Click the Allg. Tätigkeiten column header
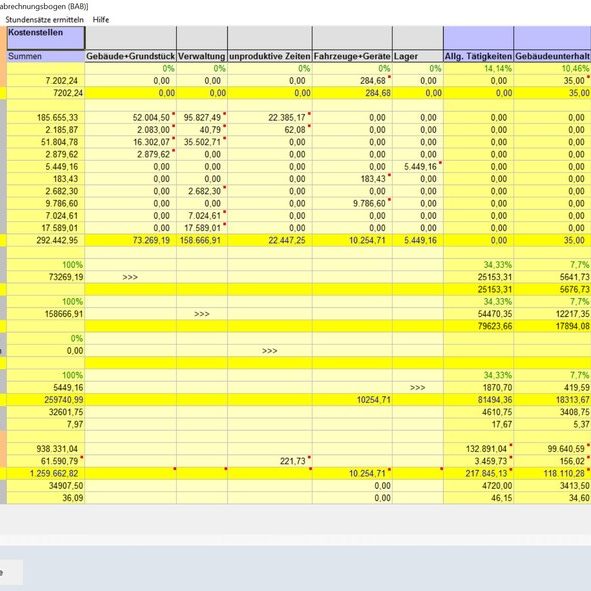This screenshot has width=591, height=591. coord(478,56)
